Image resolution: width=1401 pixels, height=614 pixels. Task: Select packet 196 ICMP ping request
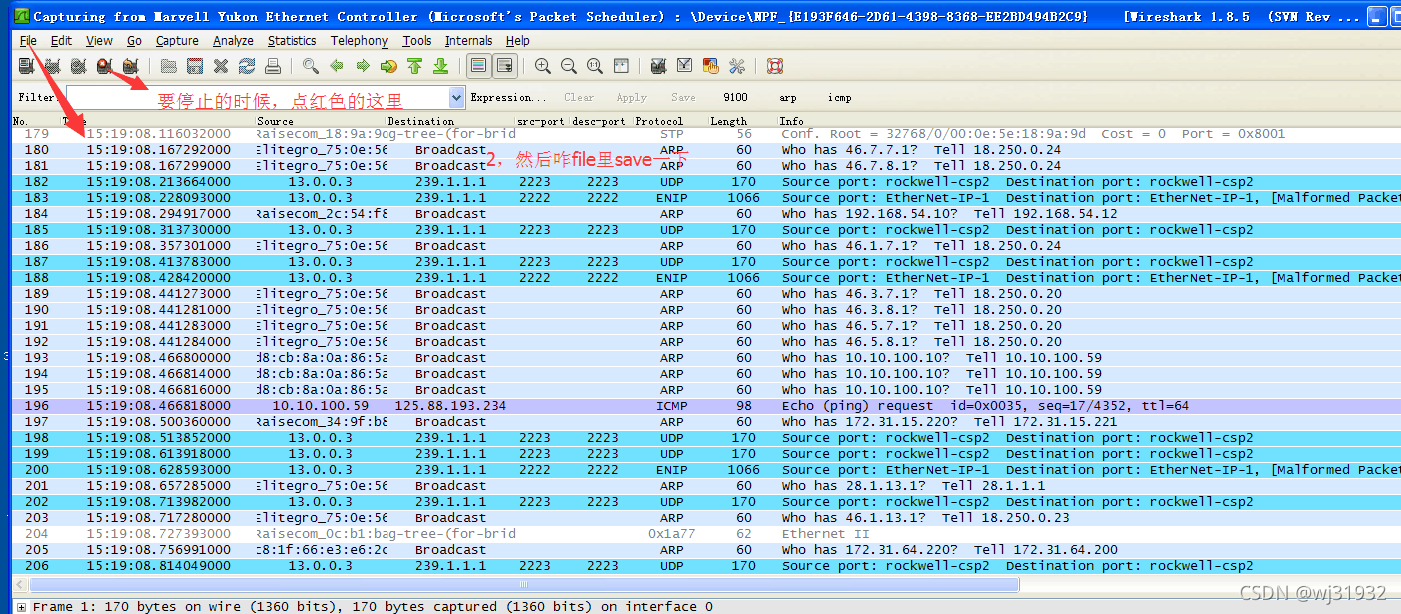pyautogui.click(x=706, y=406)
